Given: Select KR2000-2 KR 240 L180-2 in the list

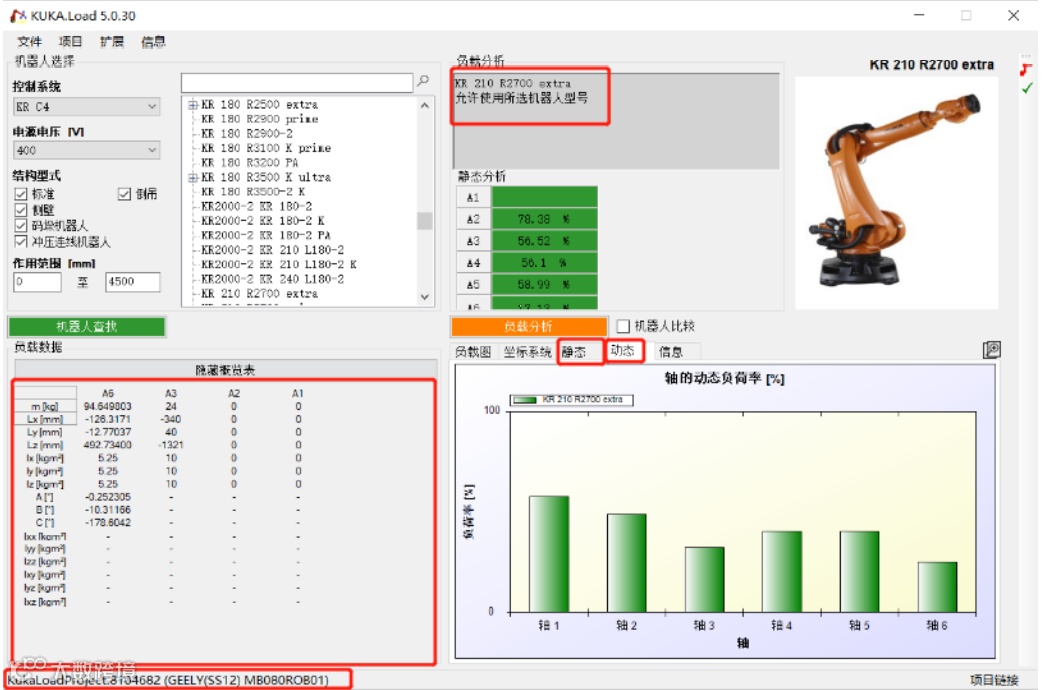Looking at the screenshot, I should pos(272,279).
